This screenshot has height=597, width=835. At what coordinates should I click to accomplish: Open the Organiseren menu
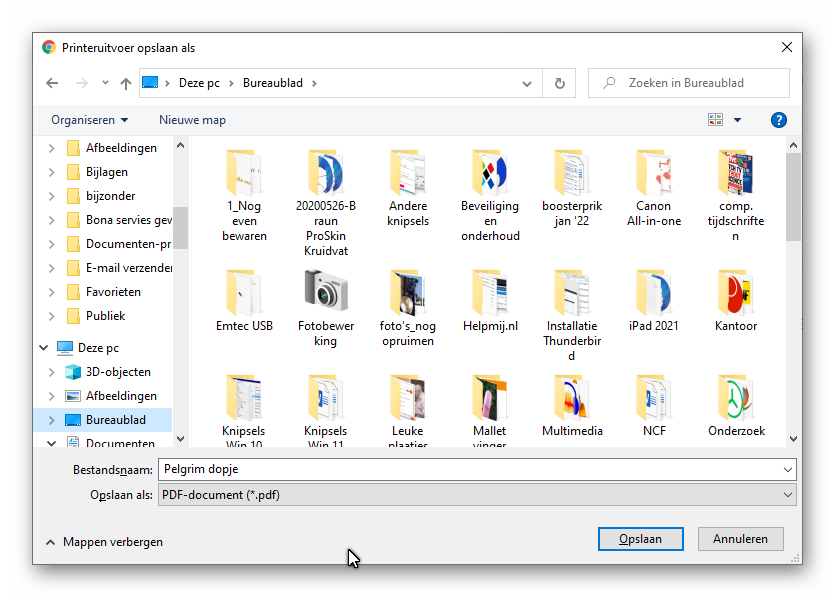point(90,120)
